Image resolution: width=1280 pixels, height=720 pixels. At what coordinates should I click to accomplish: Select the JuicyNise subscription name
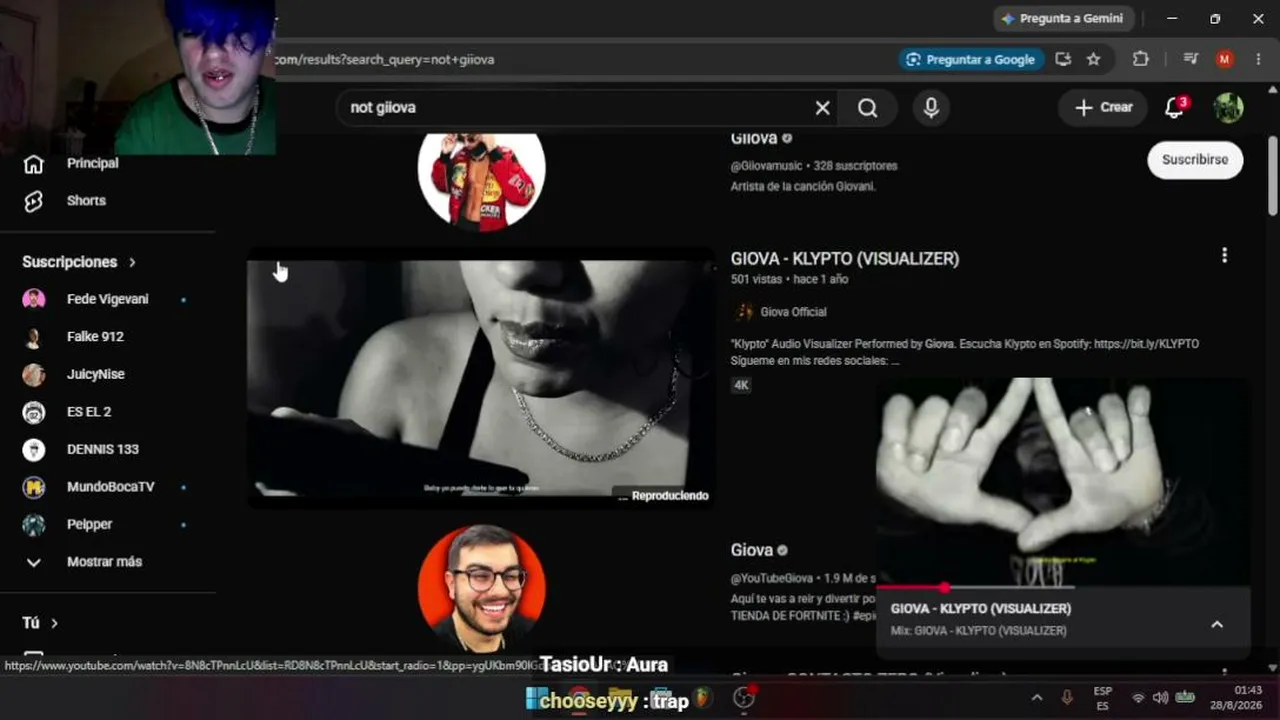pyautogui.click(x=96, y=374)
